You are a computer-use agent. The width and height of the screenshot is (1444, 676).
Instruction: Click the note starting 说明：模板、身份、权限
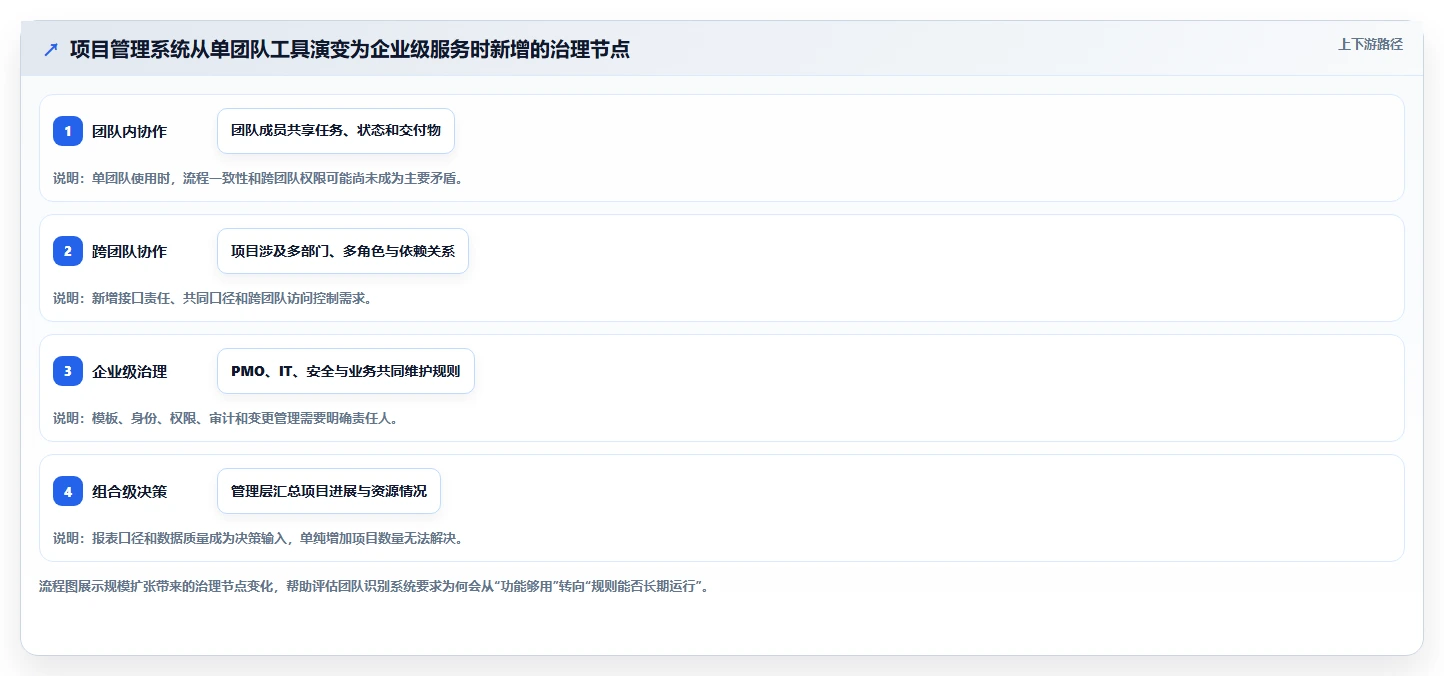228,418
